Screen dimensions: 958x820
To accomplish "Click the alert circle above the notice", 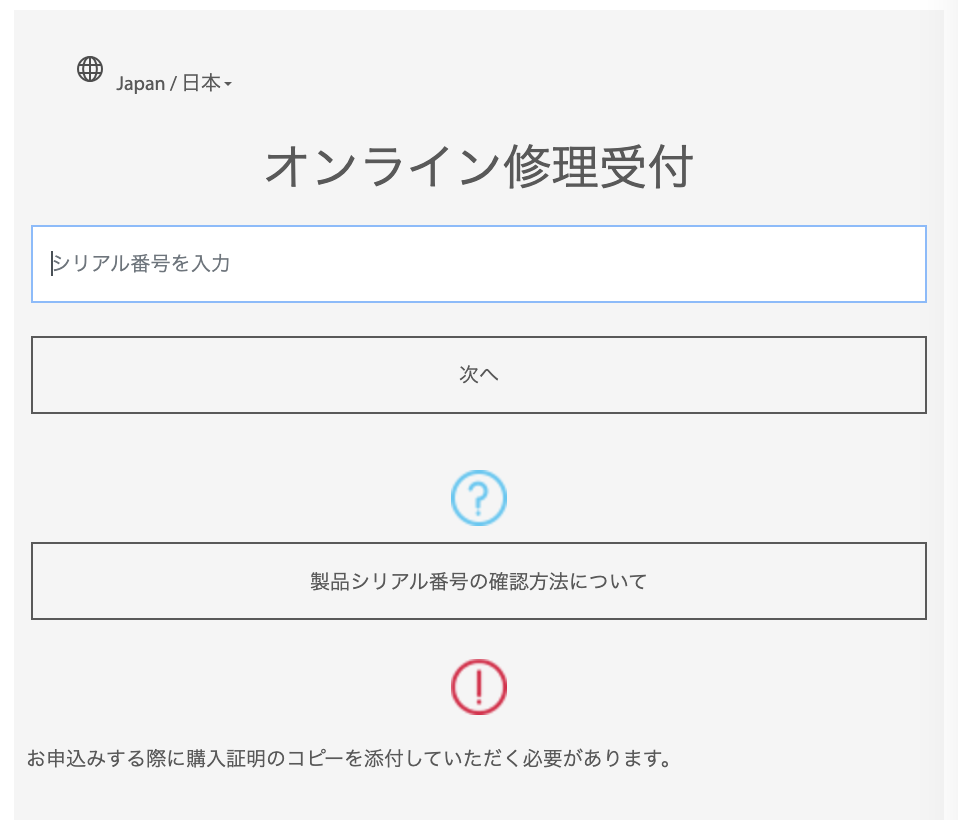I will [x=479, y=686].
